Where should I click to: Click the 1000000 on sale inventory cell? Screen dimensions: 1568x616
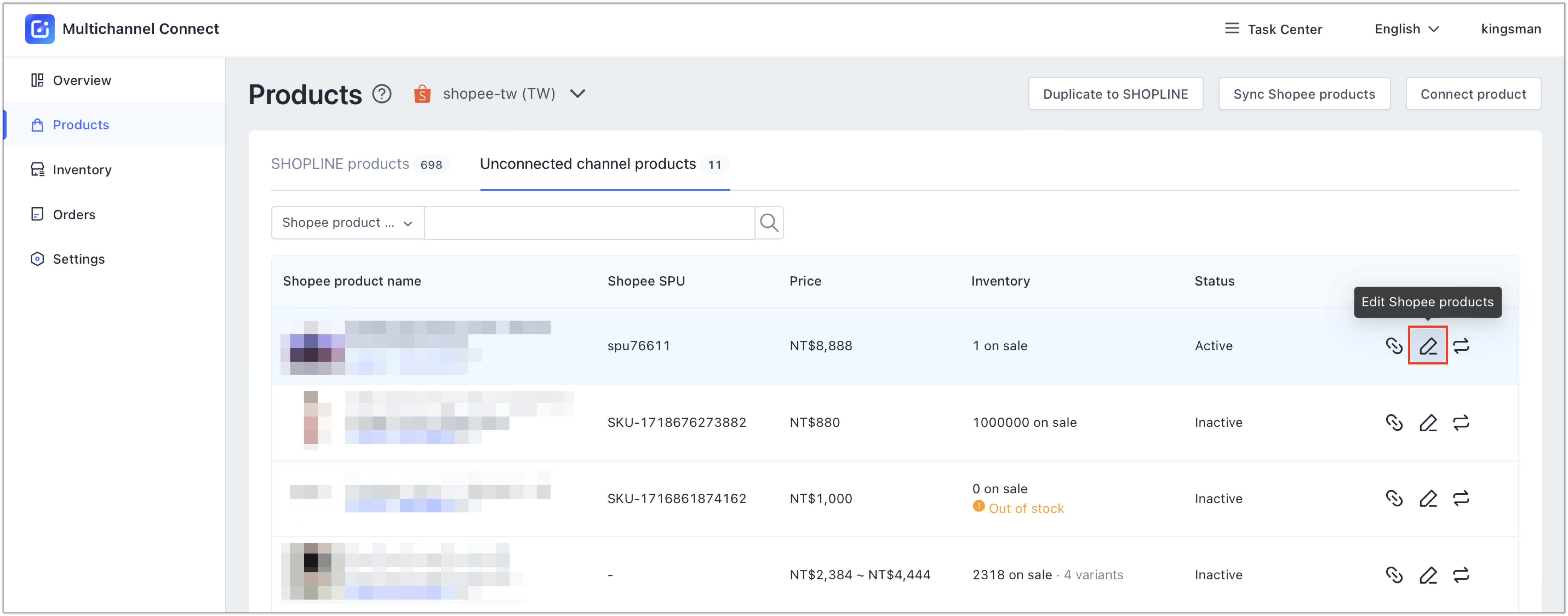pyautogui.click(x=1025, y=423)
